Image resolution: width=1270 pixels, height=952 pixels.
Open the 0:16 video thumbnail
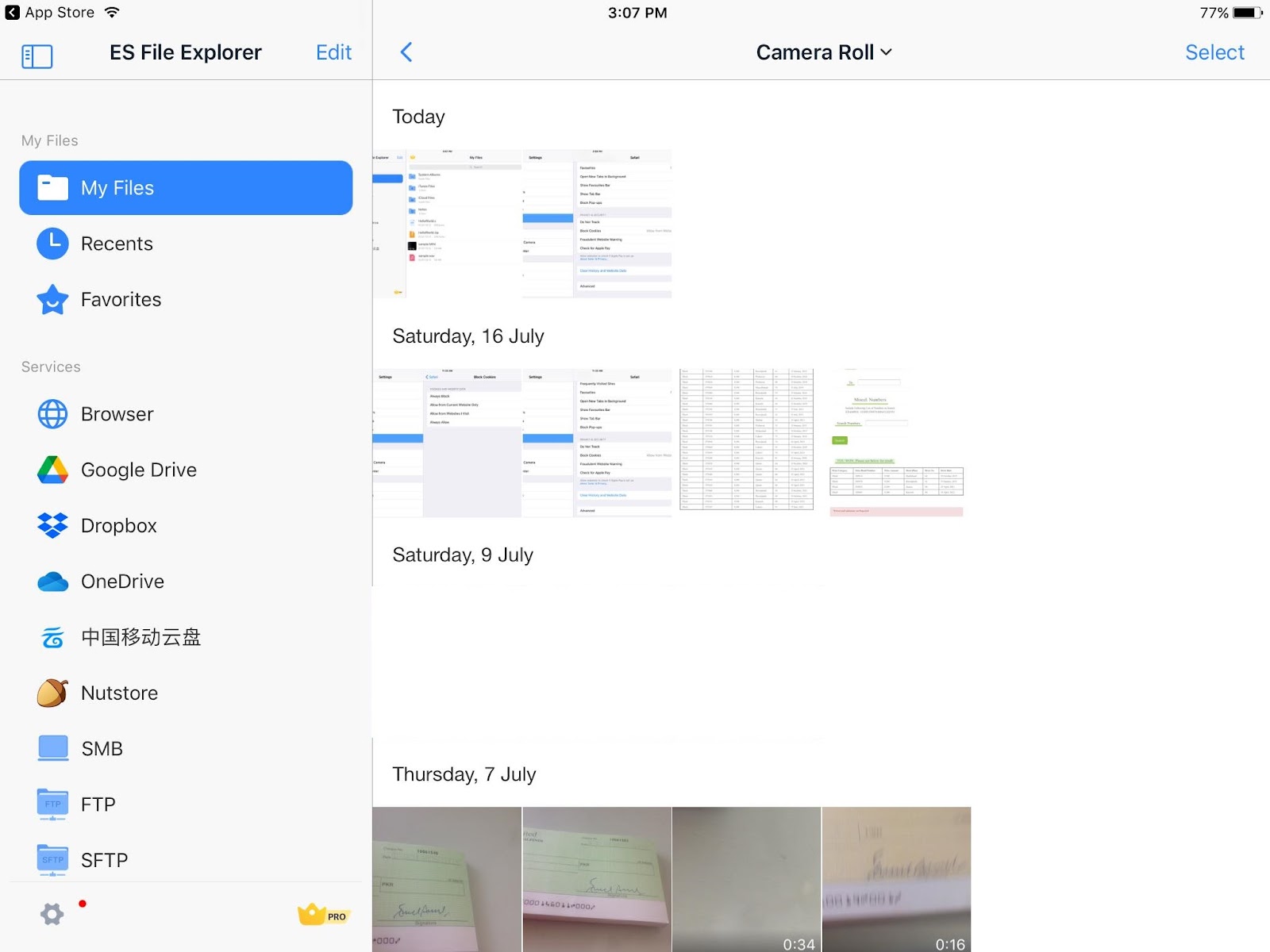click(x=897, y=879)
